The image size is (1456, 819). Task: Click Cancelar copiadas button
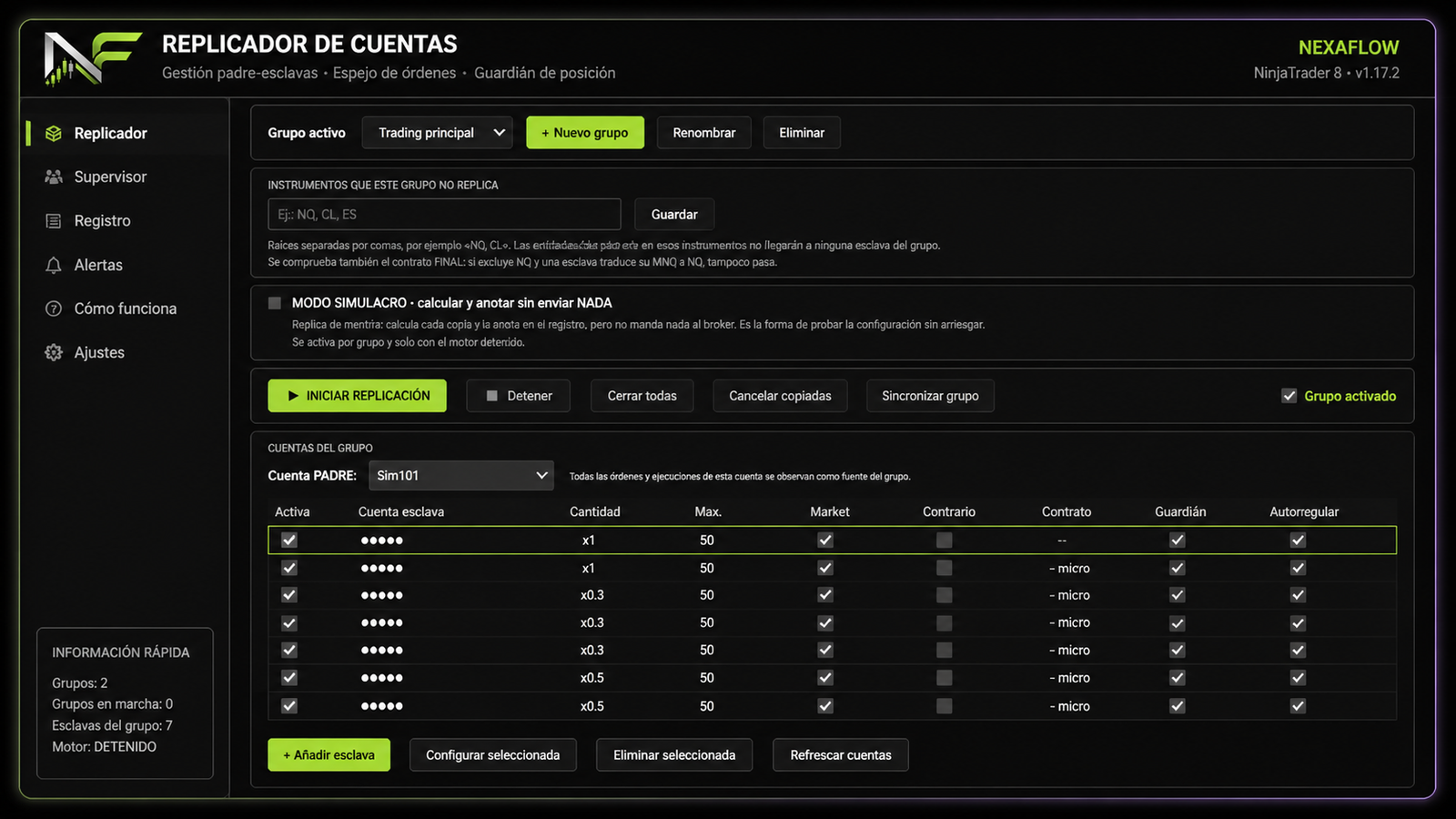tap(780, 396)
